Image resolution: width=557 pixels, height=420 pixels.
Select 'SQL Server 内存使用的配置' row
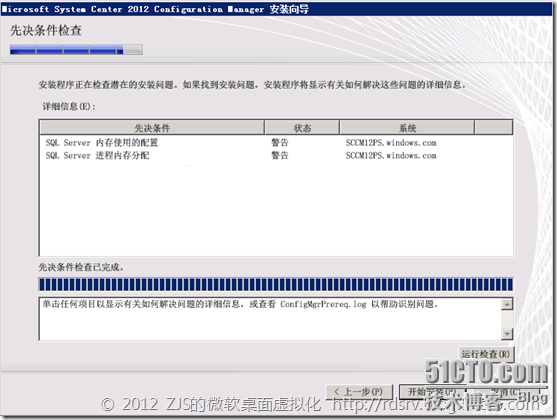pos(276,143)
